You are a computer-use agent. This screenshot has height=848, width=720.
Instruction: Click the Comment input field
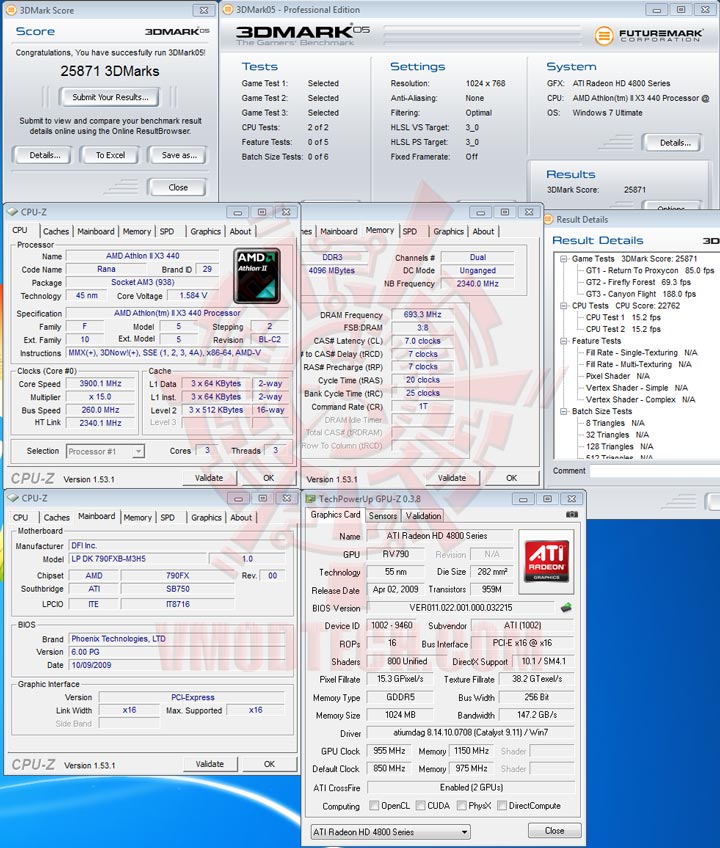(655, 471)
